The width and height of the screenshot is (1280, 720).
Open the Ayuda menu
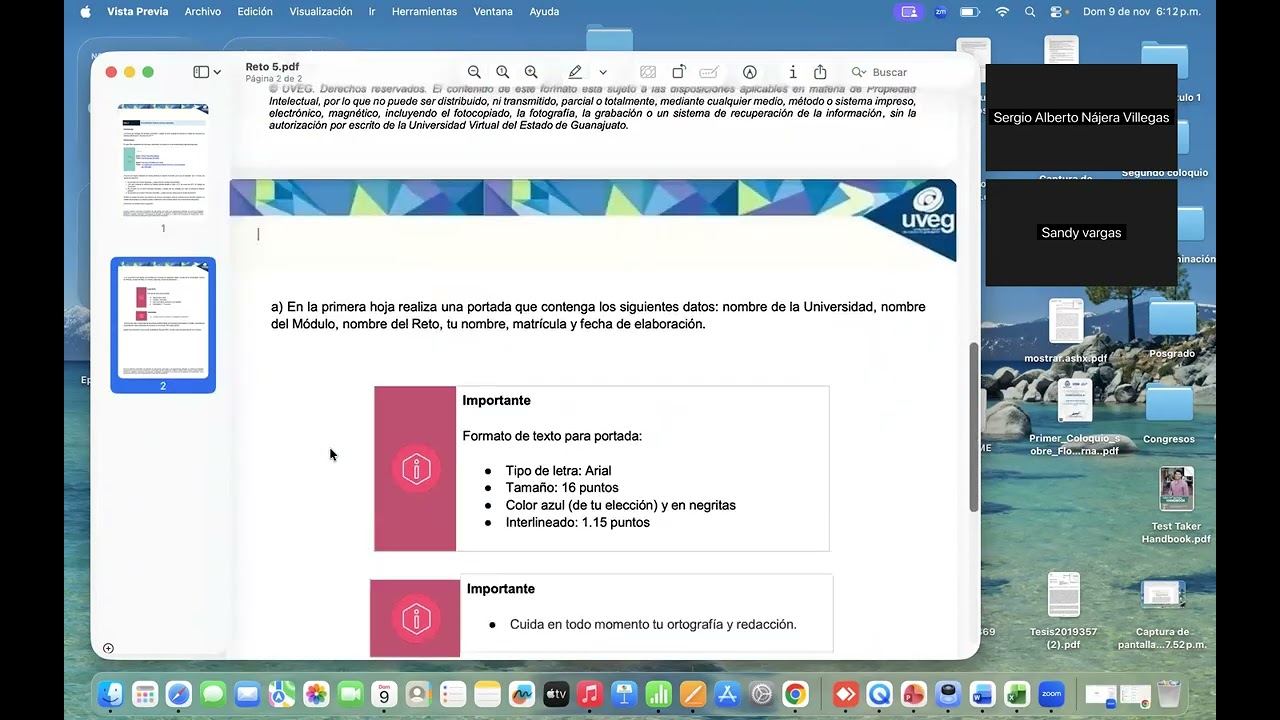544,12
